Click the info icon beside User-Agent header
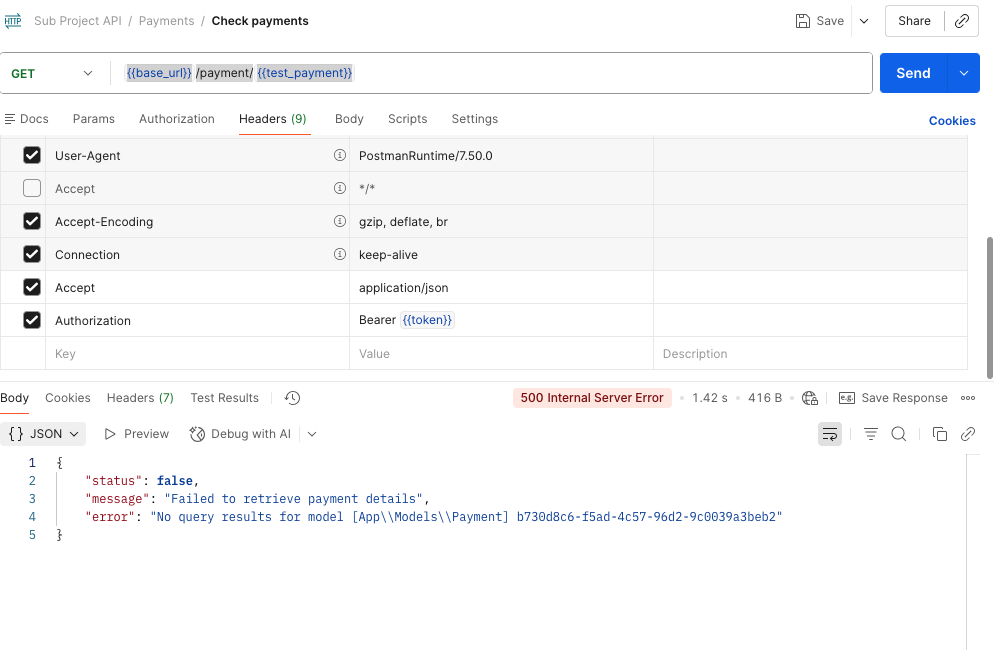The image size is (994, 650). pyautogui.click(x=339, y=156)
